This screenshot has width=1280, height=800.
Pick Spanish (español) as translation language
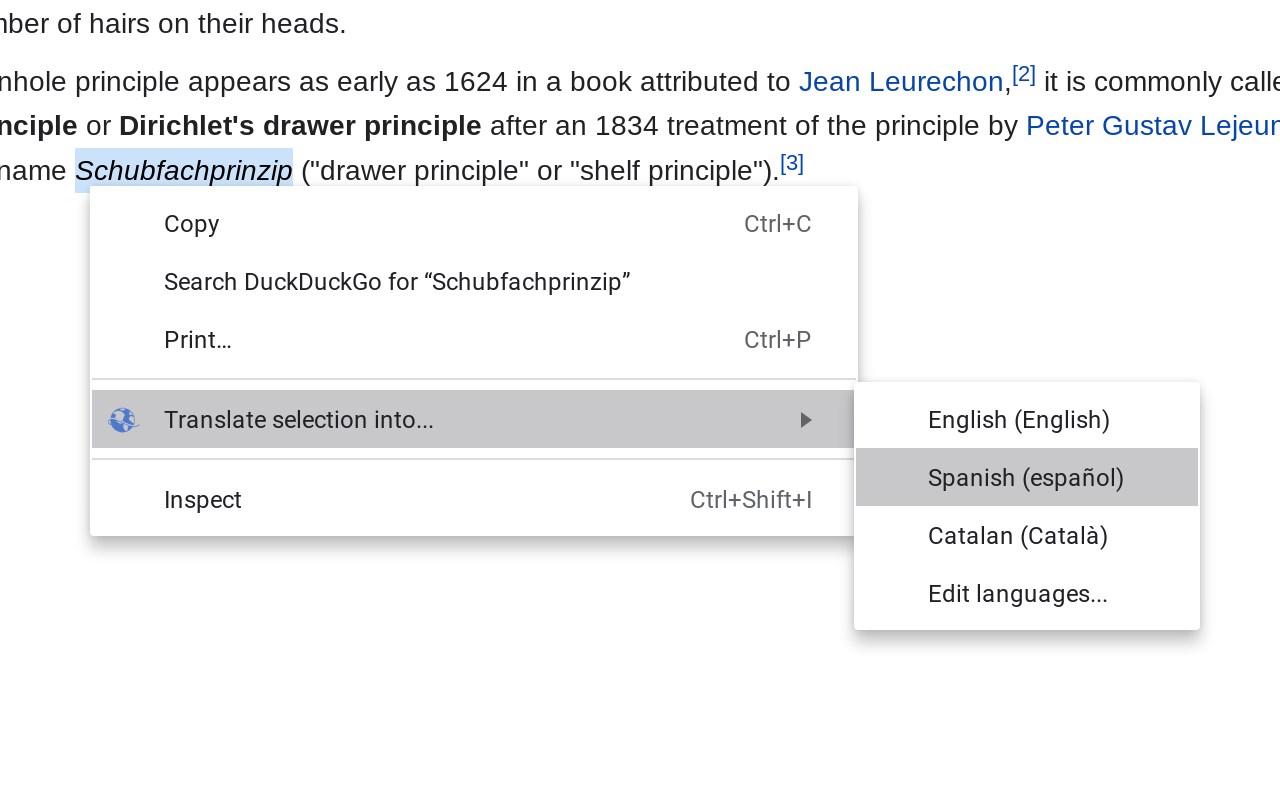[x=1026, y=478]
